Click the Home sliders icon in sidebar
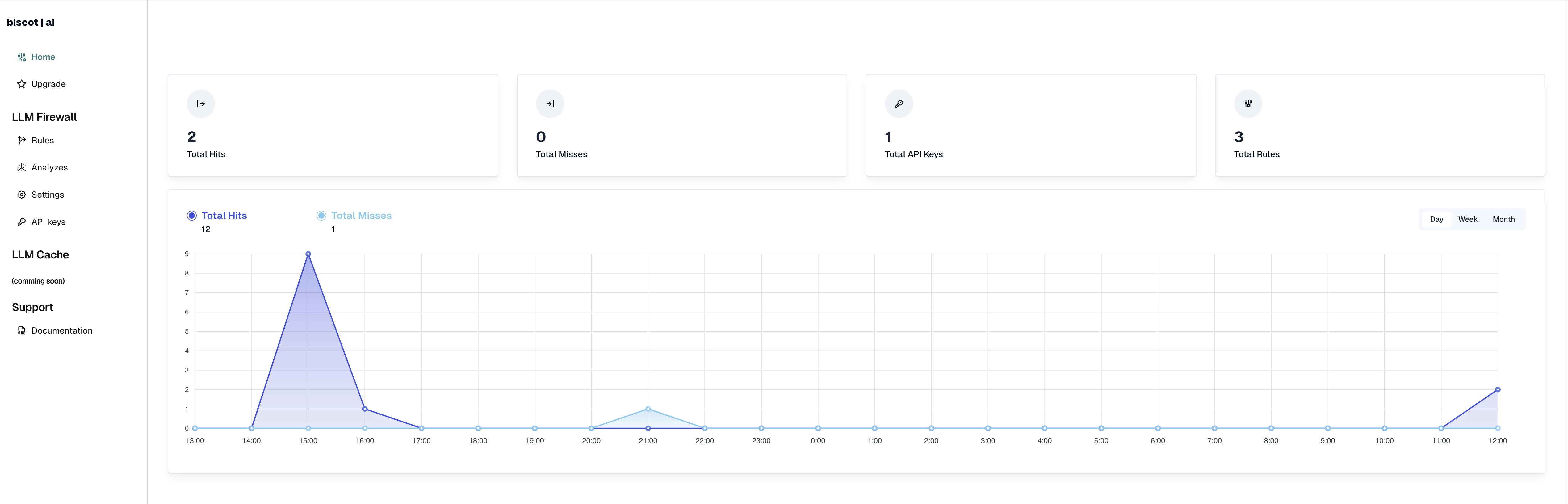 tap(22, 57)
